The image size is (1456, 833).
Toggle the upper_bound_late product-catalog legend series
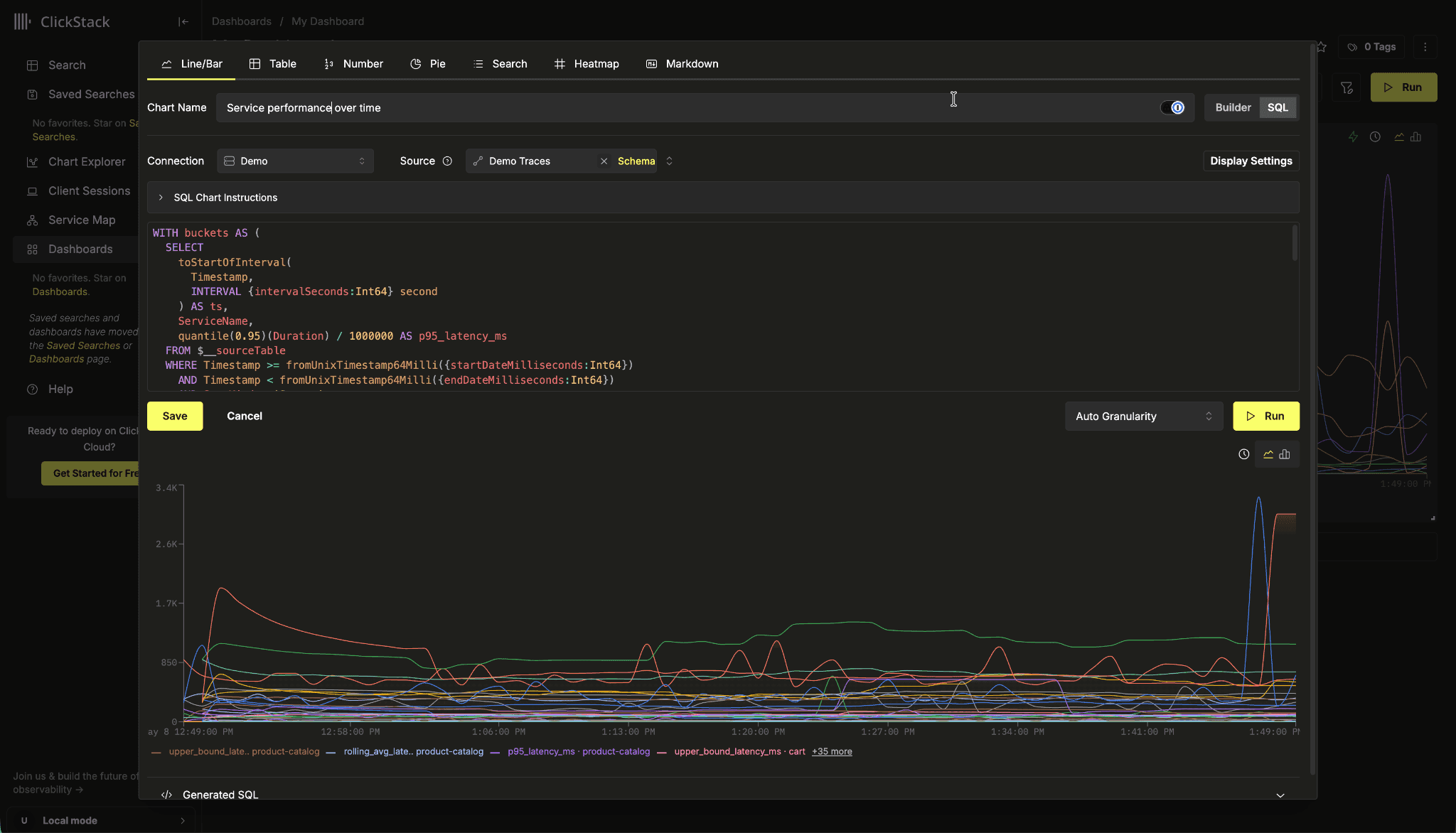pyautogui.click(x=235, y=751)
